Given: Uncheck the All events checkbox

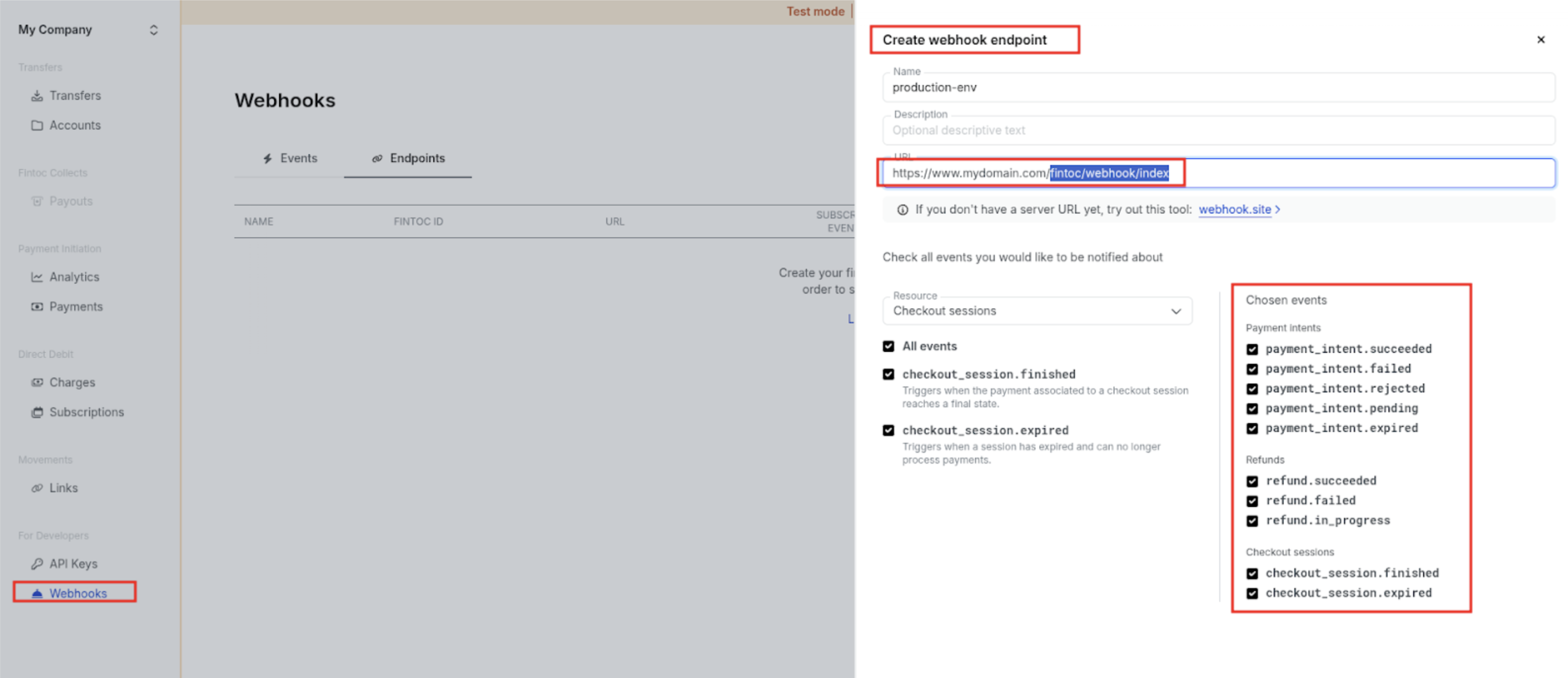Looking at the screenshot, I should pyautogui.click(x=889, y=346).
